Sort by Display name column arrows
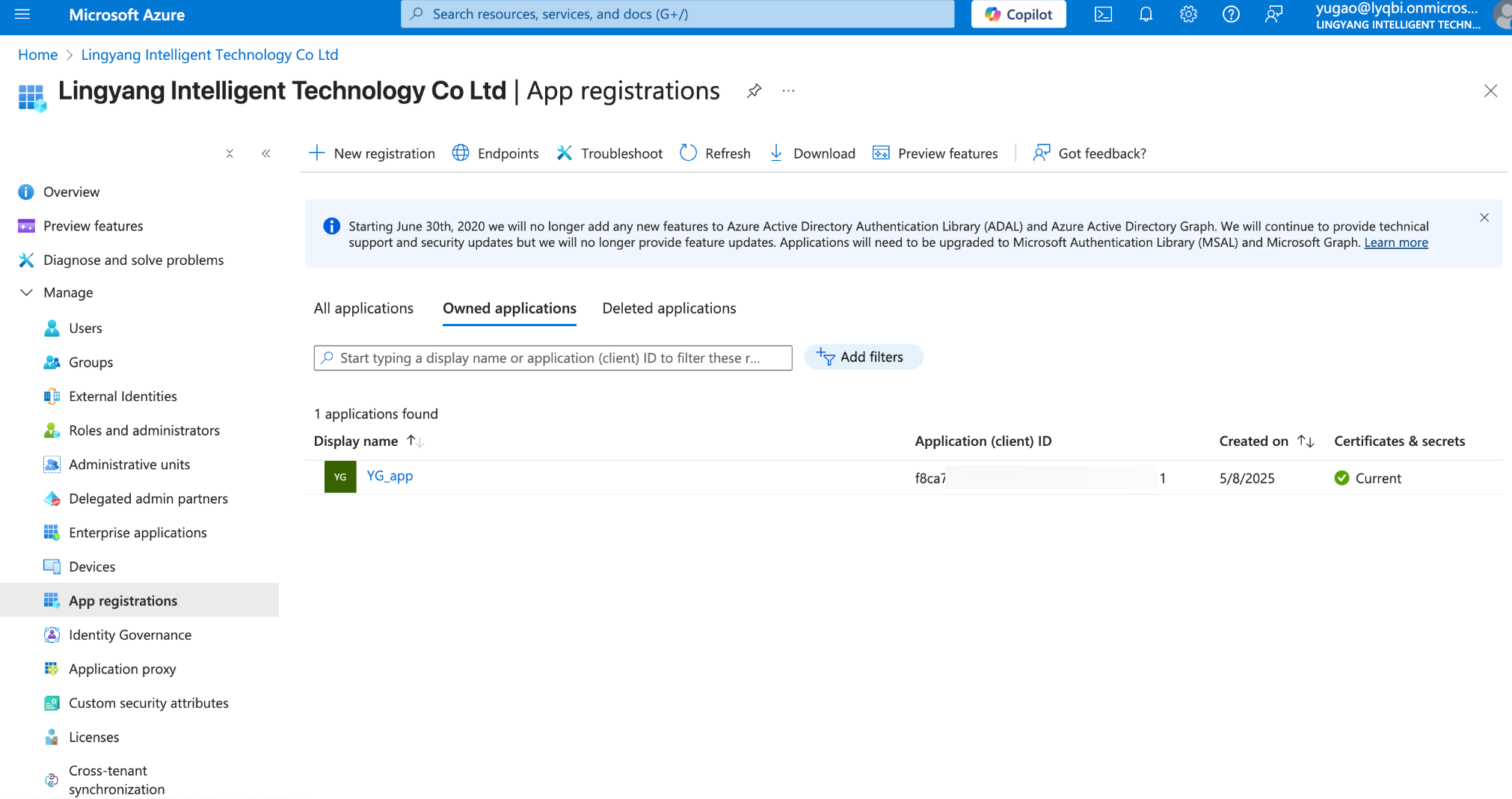1512x799 pixels. click(415, 441)
